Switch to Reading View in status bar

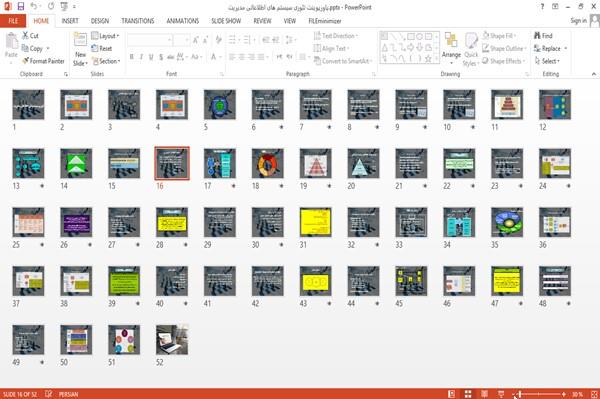coord(484,394)
